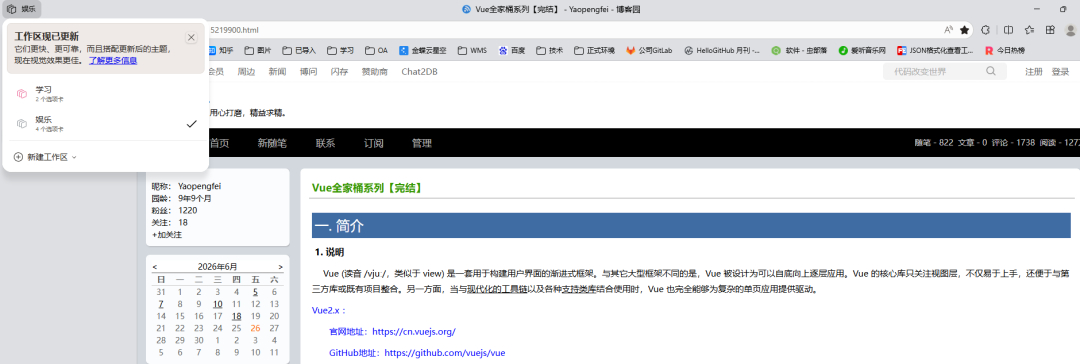Open the collections icon in toolbar
Viewport: 1080px width, 364px height.
[1050, 30]
